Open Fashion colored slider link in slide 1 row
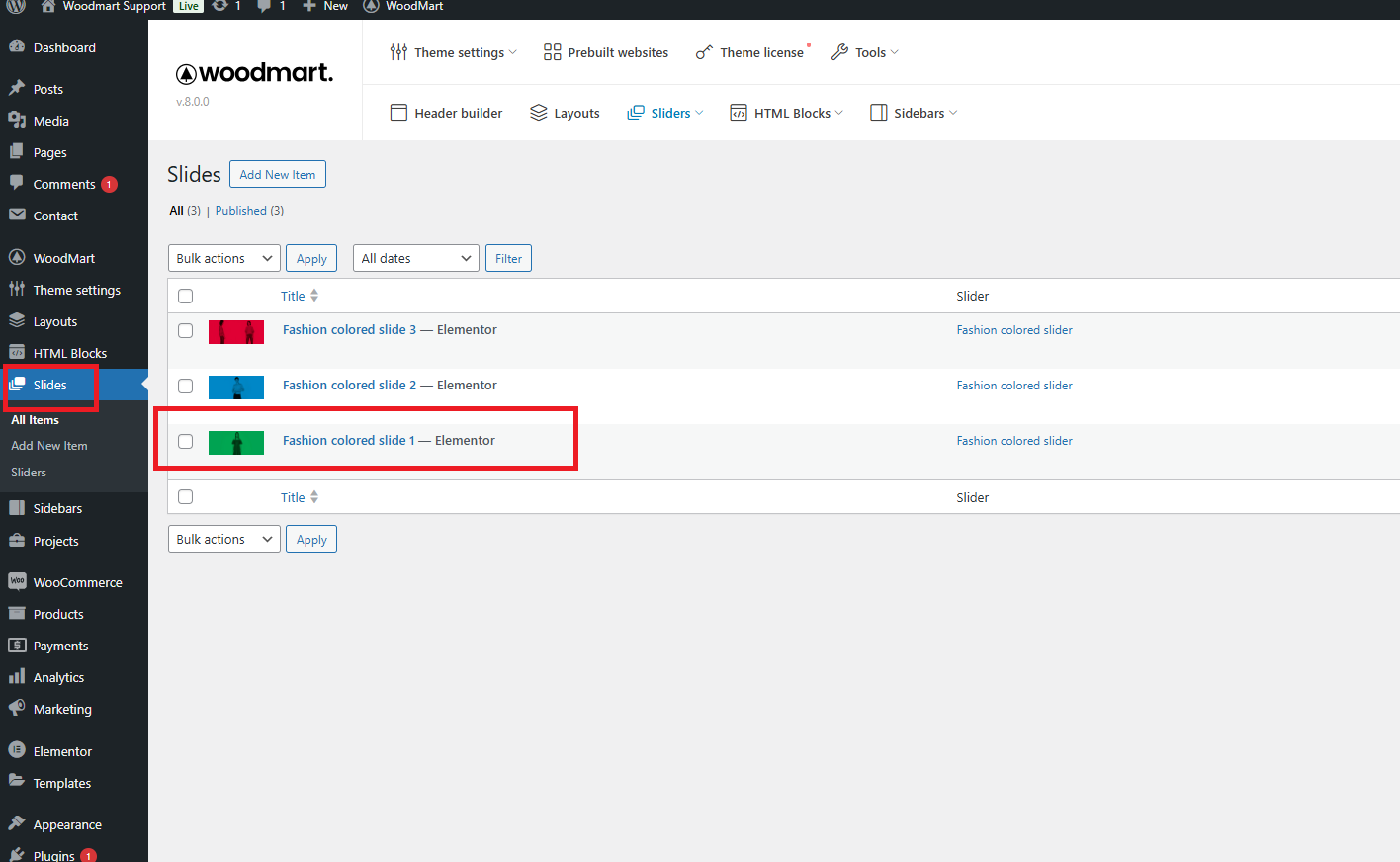Screen dimensions: 1400x862 click(x=1014, y=441)
